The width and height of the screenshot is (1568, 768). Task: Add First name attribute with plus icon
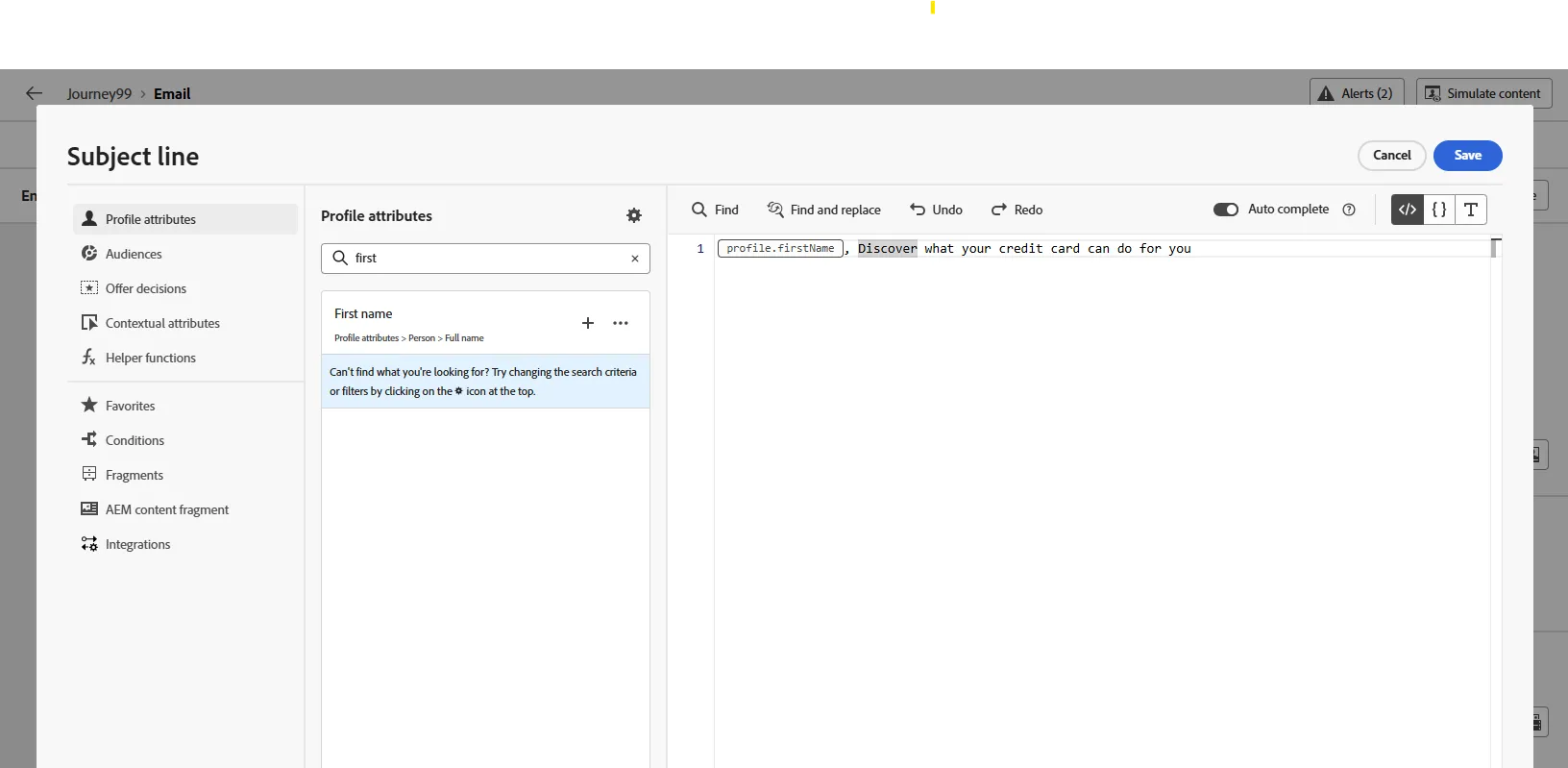tap(588, 323)
